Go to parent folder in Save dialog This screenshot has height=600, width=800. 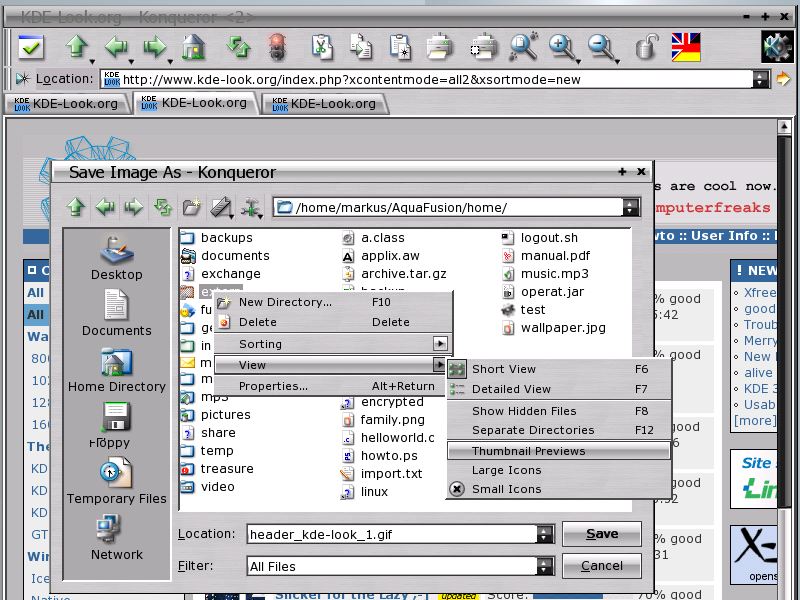76,207
